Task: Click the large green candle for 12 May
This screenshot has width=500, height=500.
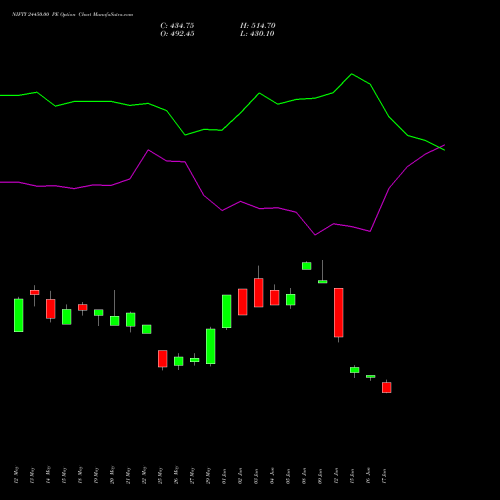Action: [19, 315]
